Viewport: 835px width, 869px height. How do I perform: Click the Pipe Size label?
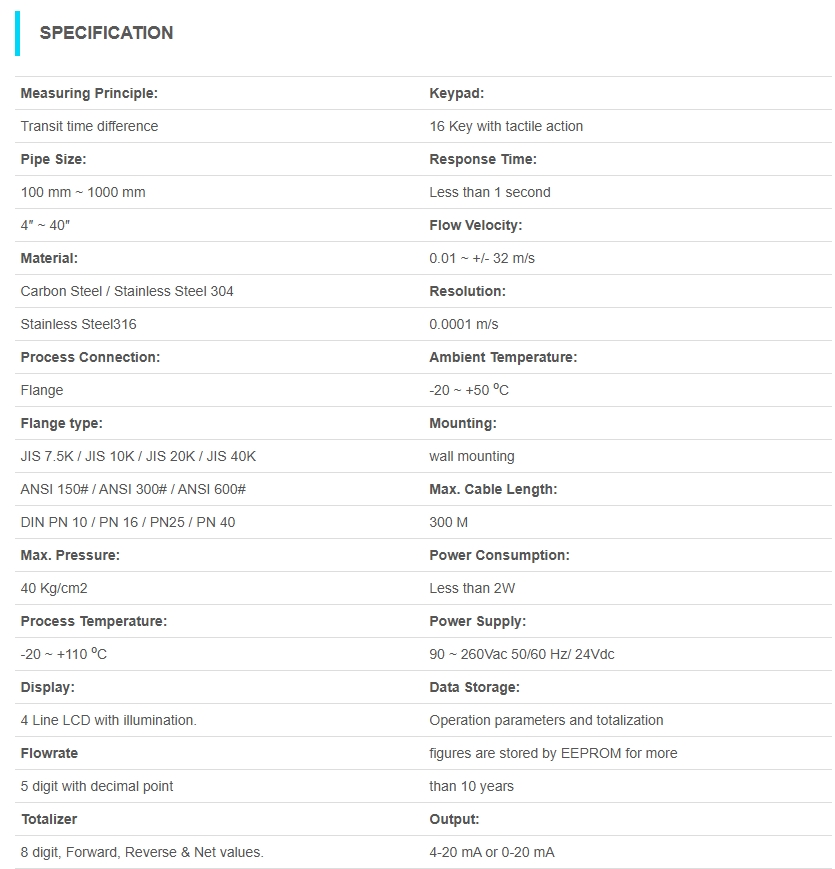(x=53, y=159)
